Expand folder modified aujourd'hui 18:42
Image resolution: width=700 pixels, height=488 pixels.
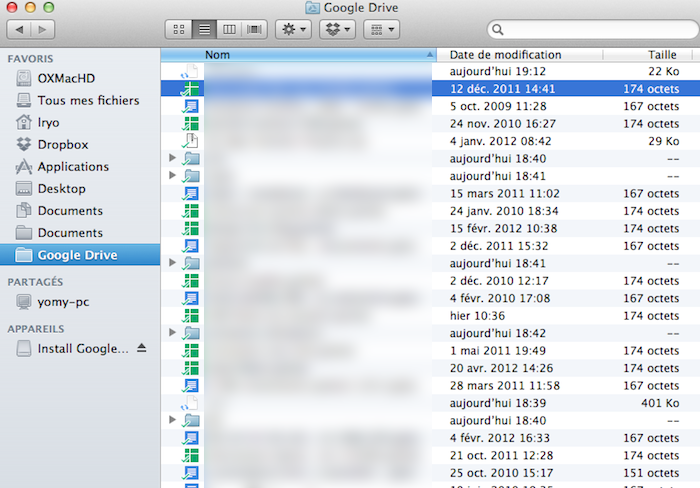(173, 332)
